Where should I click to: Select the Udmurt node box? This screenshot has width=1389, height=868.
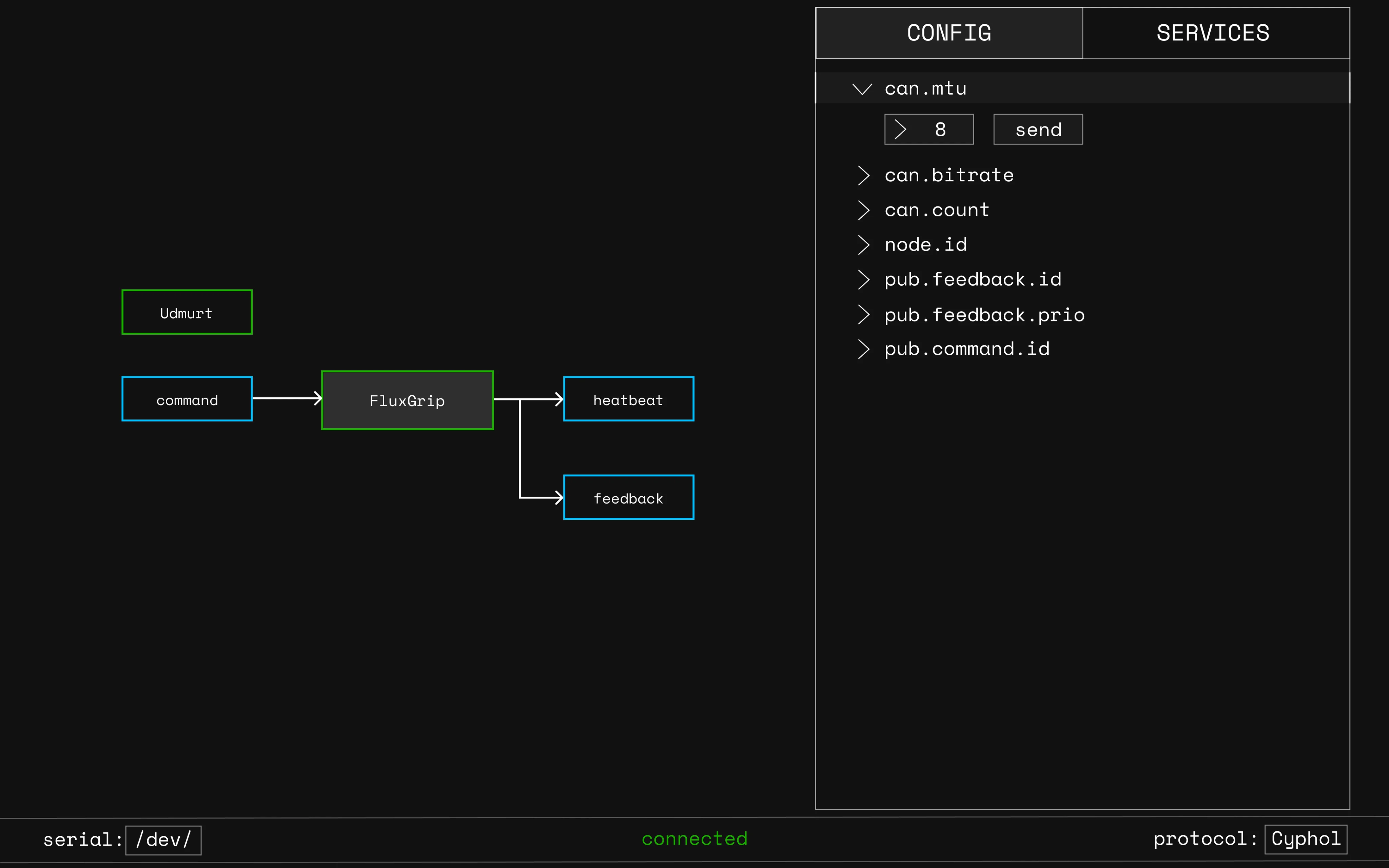coord(187,312)
